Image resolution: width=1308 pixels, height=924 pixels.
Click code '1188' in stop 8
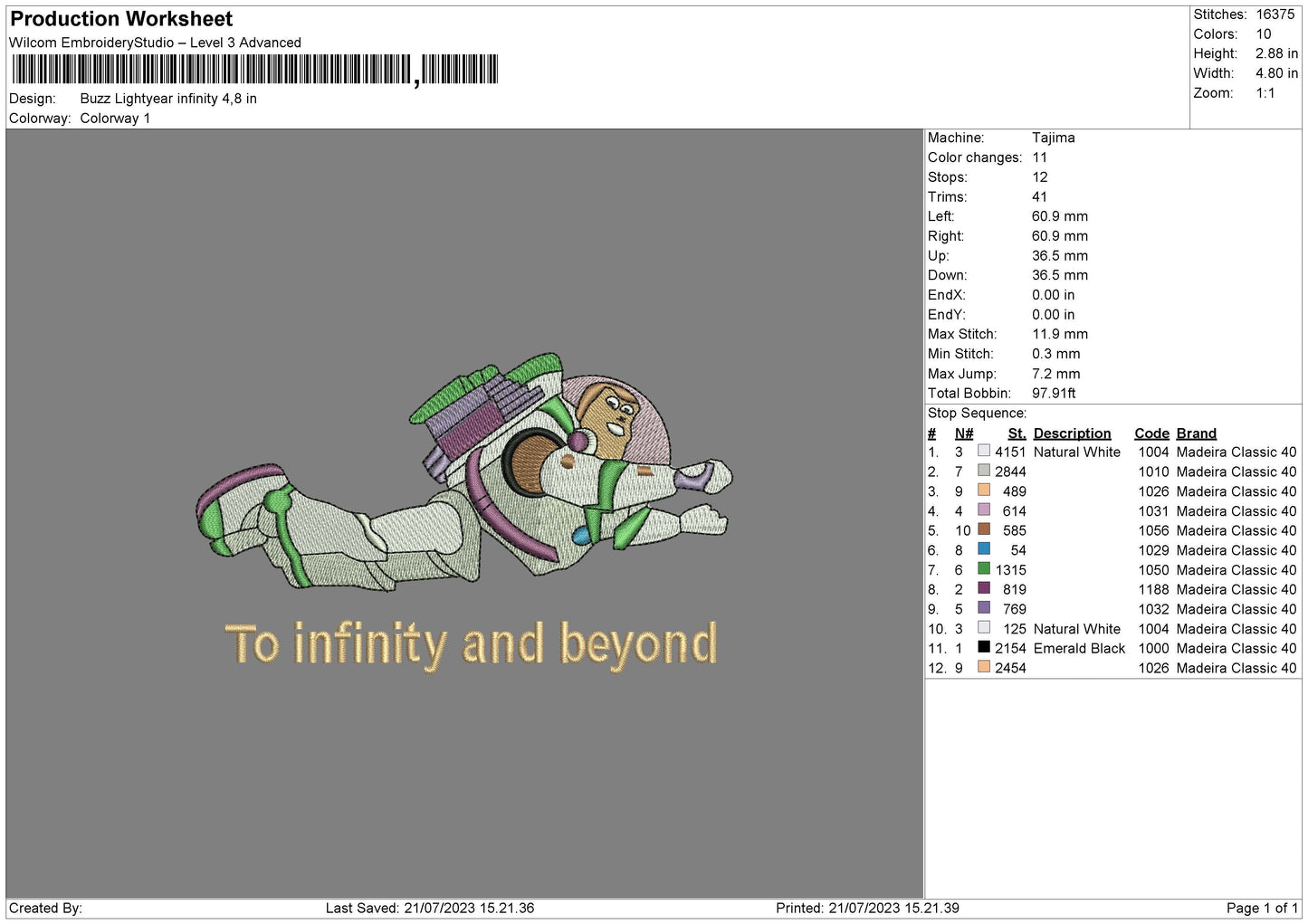click(x=1153, y=589)
